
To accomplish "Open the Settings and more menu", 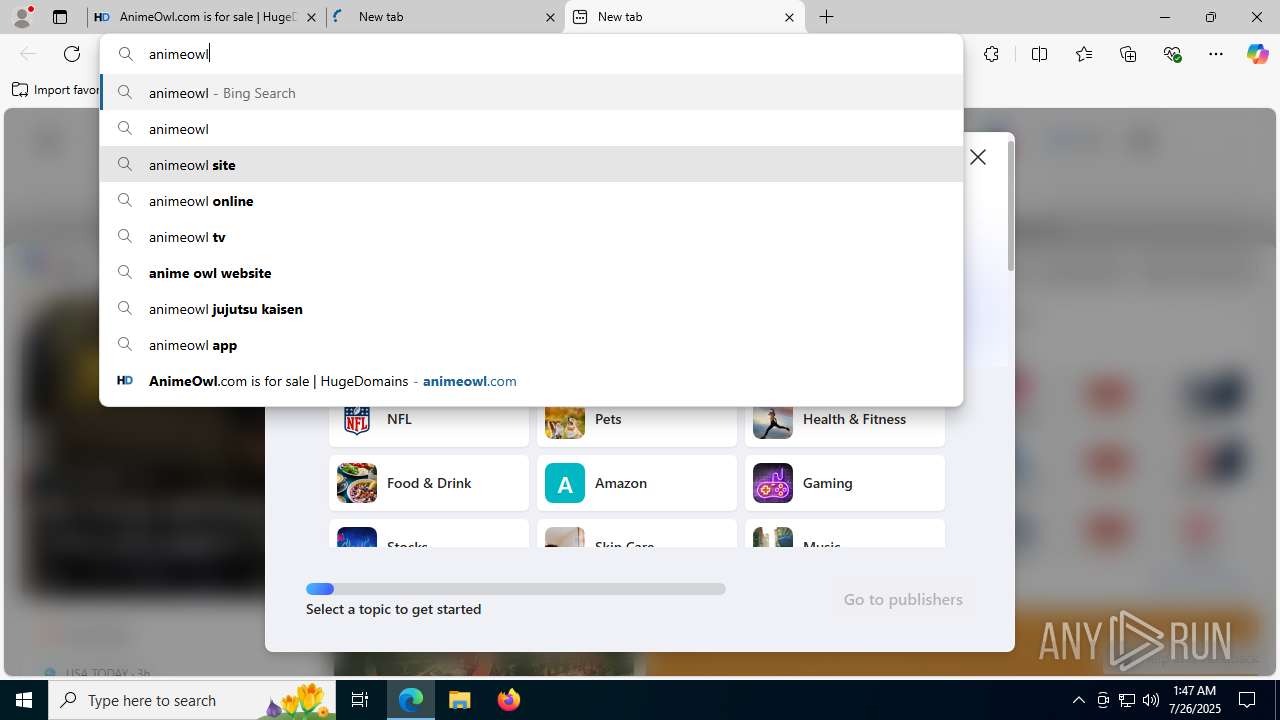I will [x=1216, y=54].
